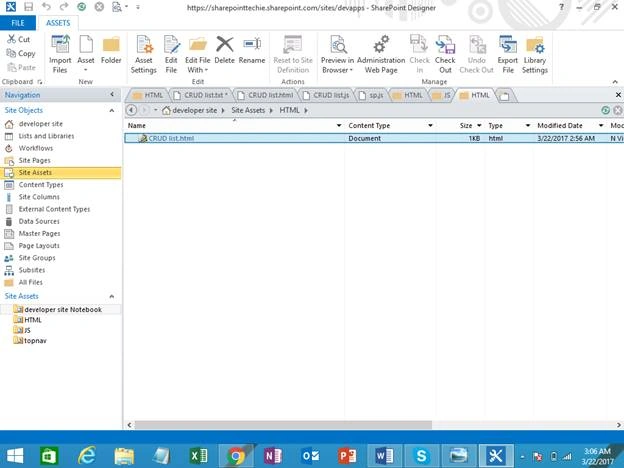Open Library Settings
Viewport: 624px width, 468px height.
535,54
